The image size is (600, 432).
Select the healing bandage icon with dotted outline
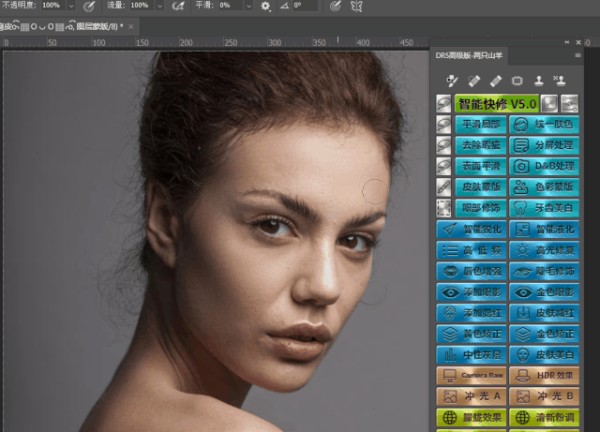click(474, 81)
